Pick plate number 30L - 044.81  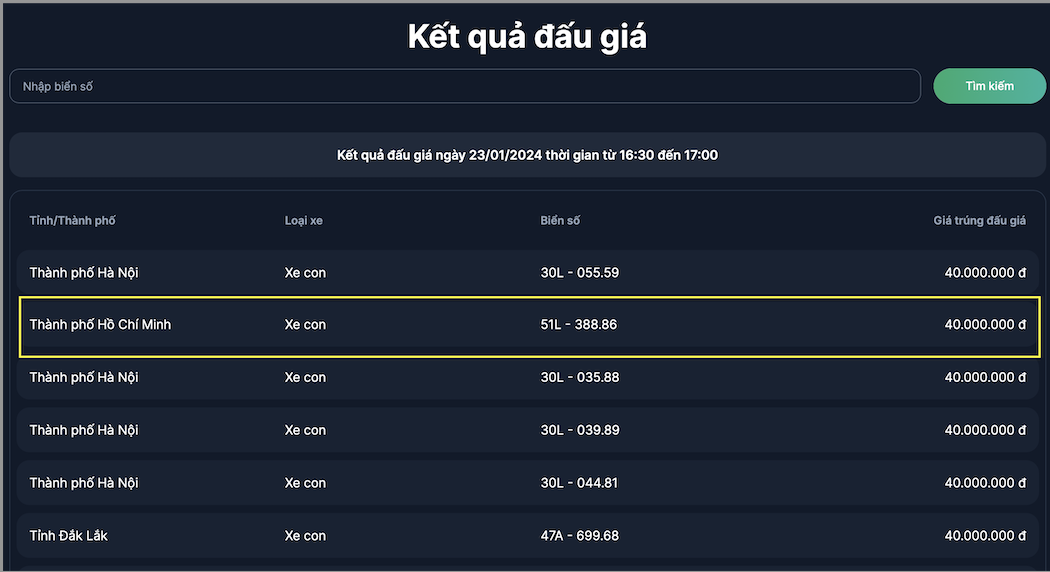pyautogui.click(x=579, y=483)
